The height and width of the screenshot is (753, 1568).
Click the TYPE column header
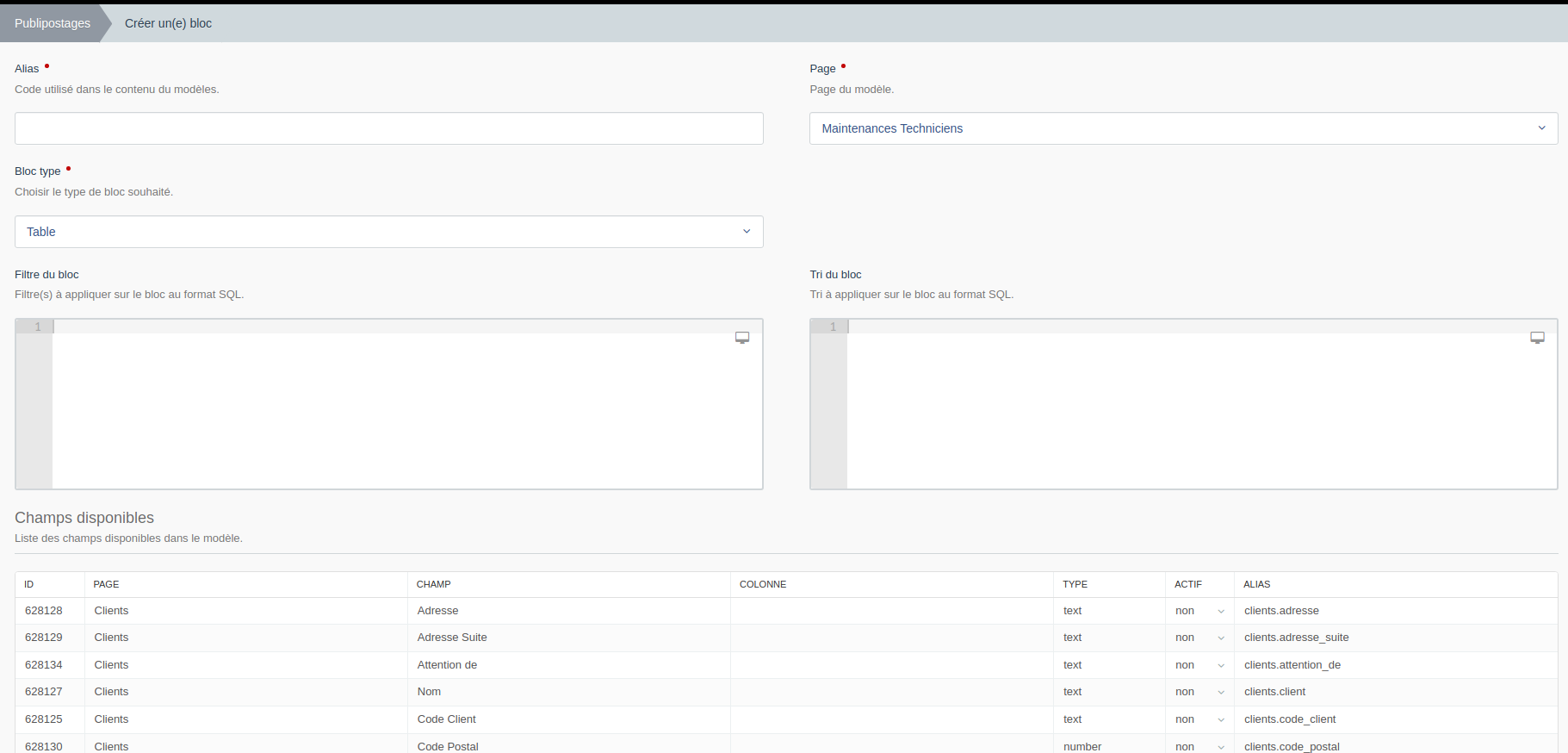coord(1075,584)
